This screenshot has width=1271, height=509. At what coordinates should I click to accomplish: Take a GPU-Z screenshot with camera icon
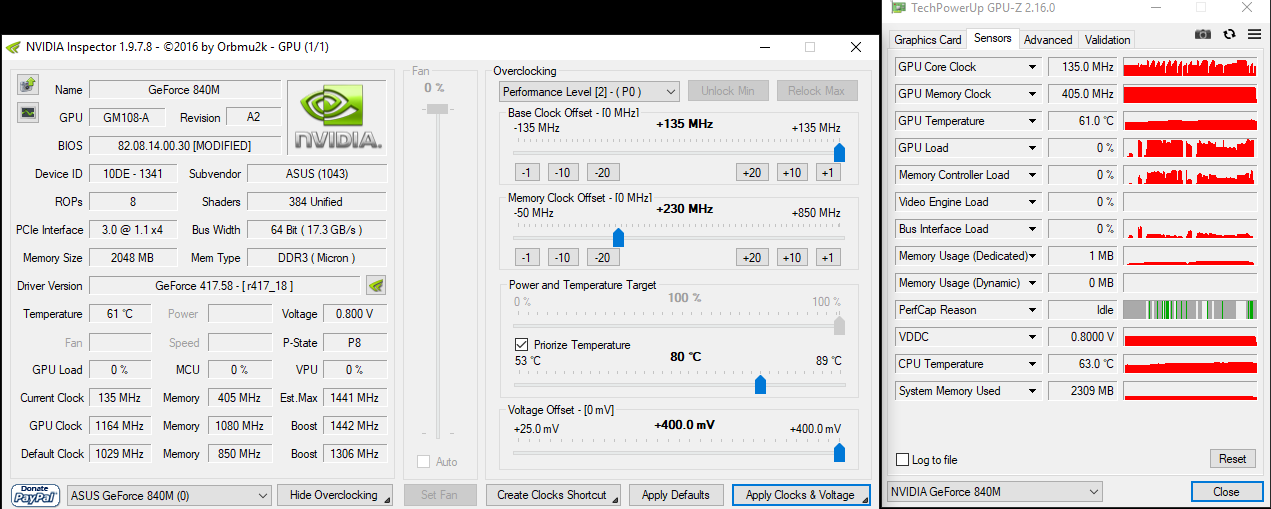point(1203,34)
